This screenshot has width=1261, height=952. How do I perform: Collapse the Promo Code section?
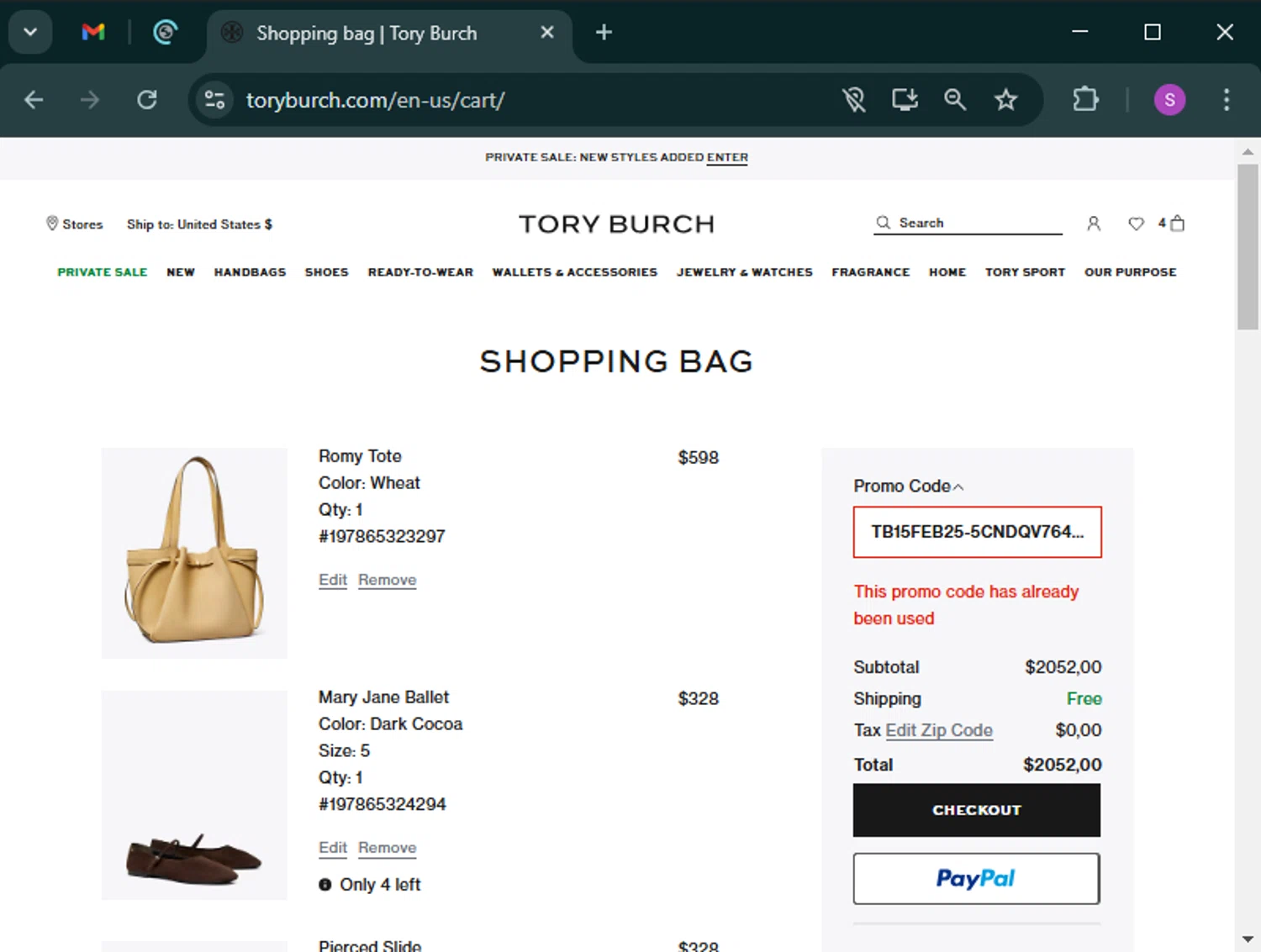click(x=909, y=487)
